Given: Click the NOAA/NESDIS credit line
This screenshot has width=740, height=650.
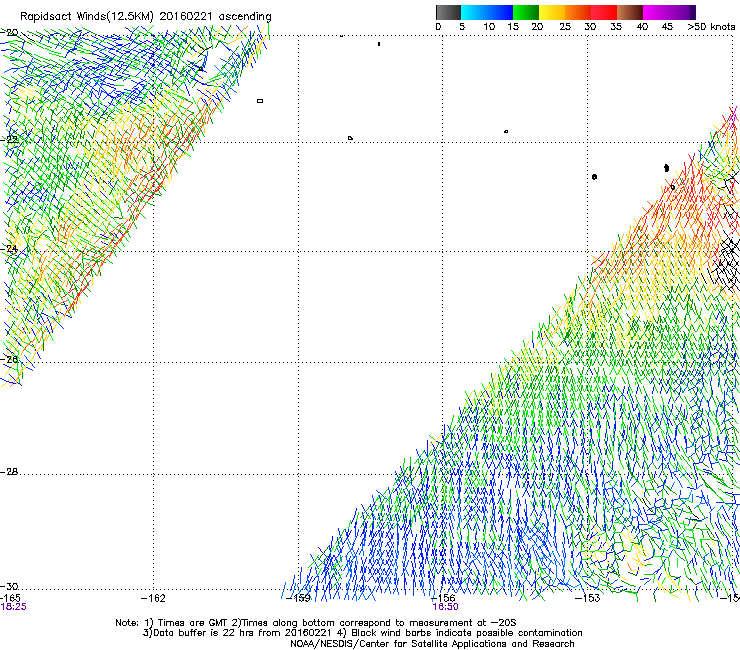Looking at the screenshot, I should coord(432,644).
